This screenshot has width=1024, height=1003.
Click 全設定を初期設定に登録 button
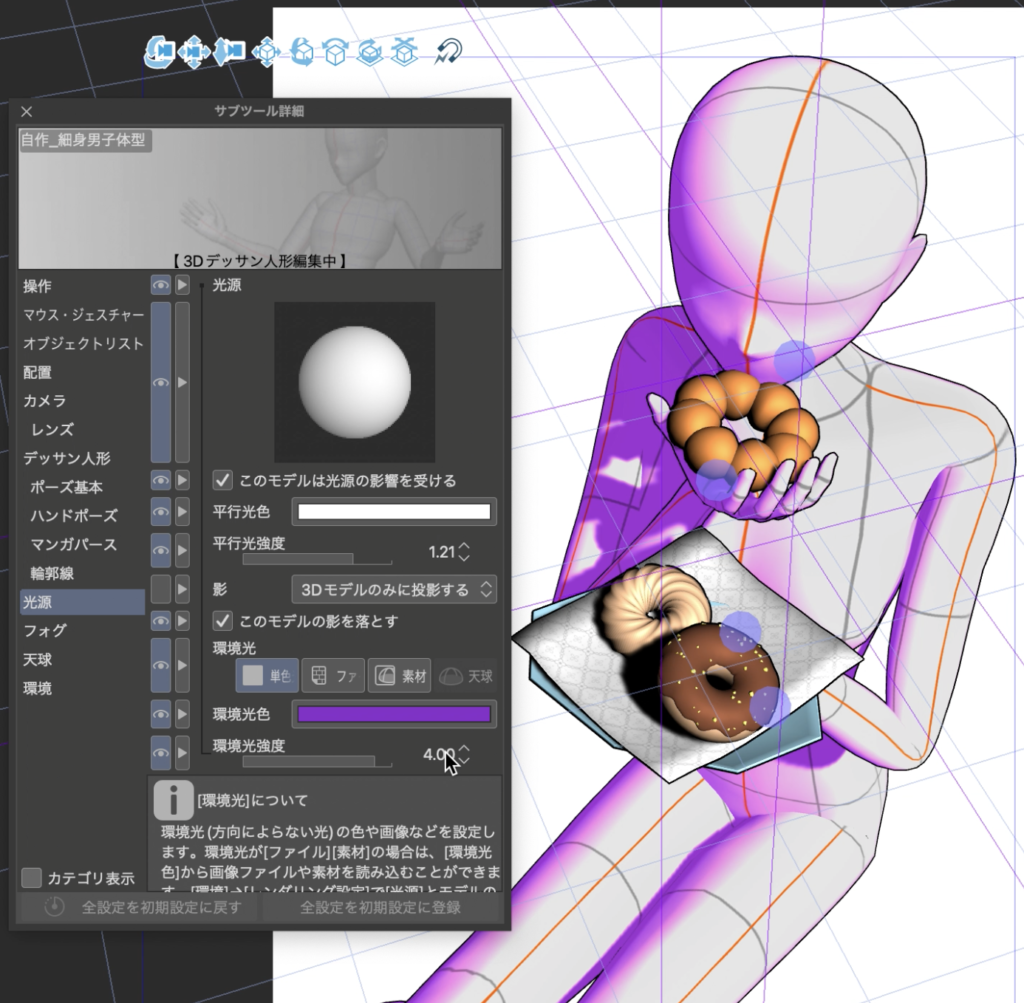(x=381, y=908)
